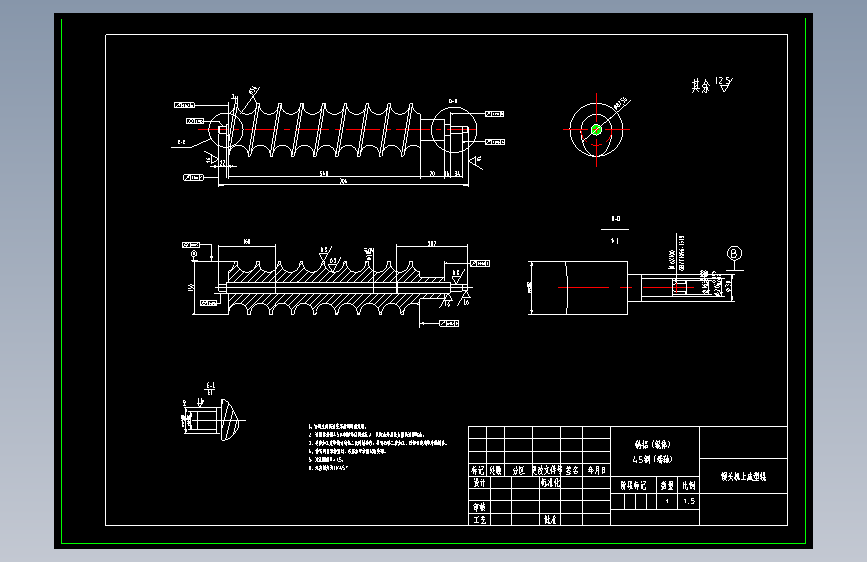The width and height of the screenshot is (867, 562).
Task: Click the 重量 header cell
Action: (x=667, y=486)
